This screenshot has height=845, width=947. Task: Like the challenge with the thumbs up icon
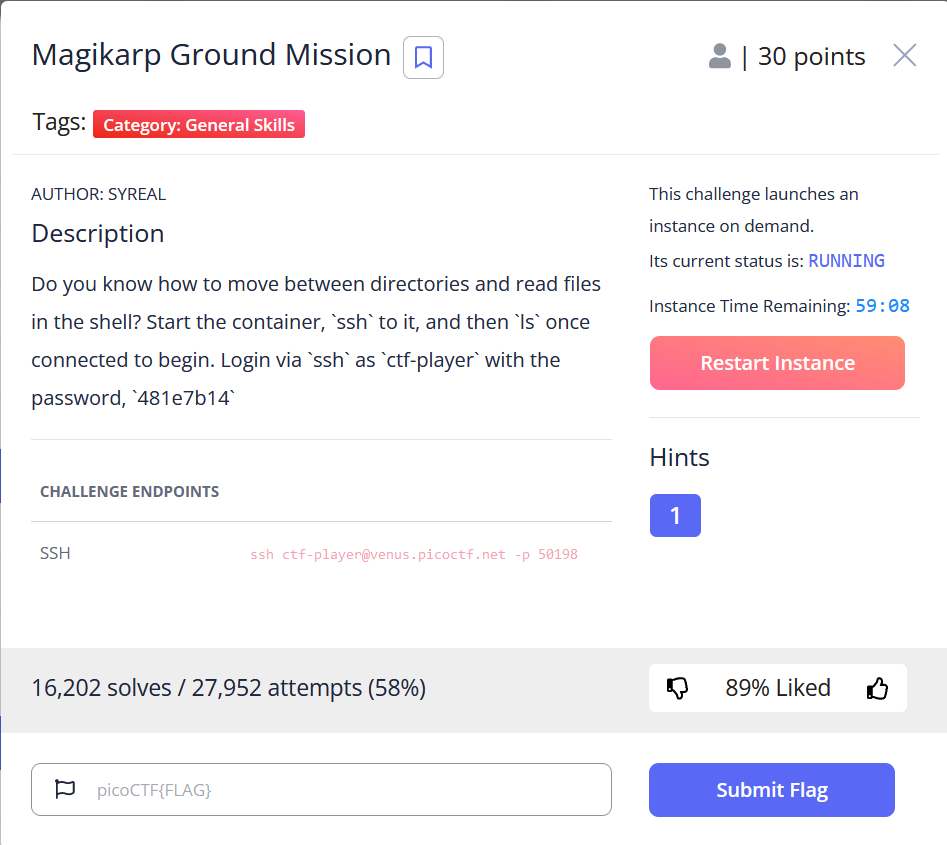[x=877, y=688]
